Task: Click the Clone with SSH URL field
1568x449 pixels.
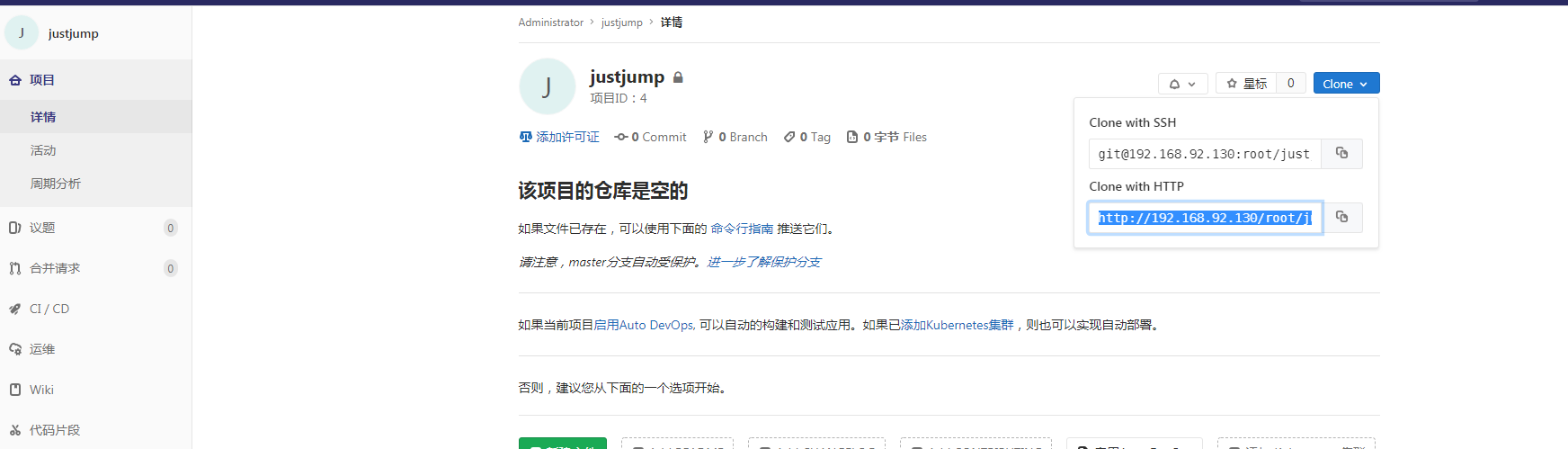Action: point(1205,154)
